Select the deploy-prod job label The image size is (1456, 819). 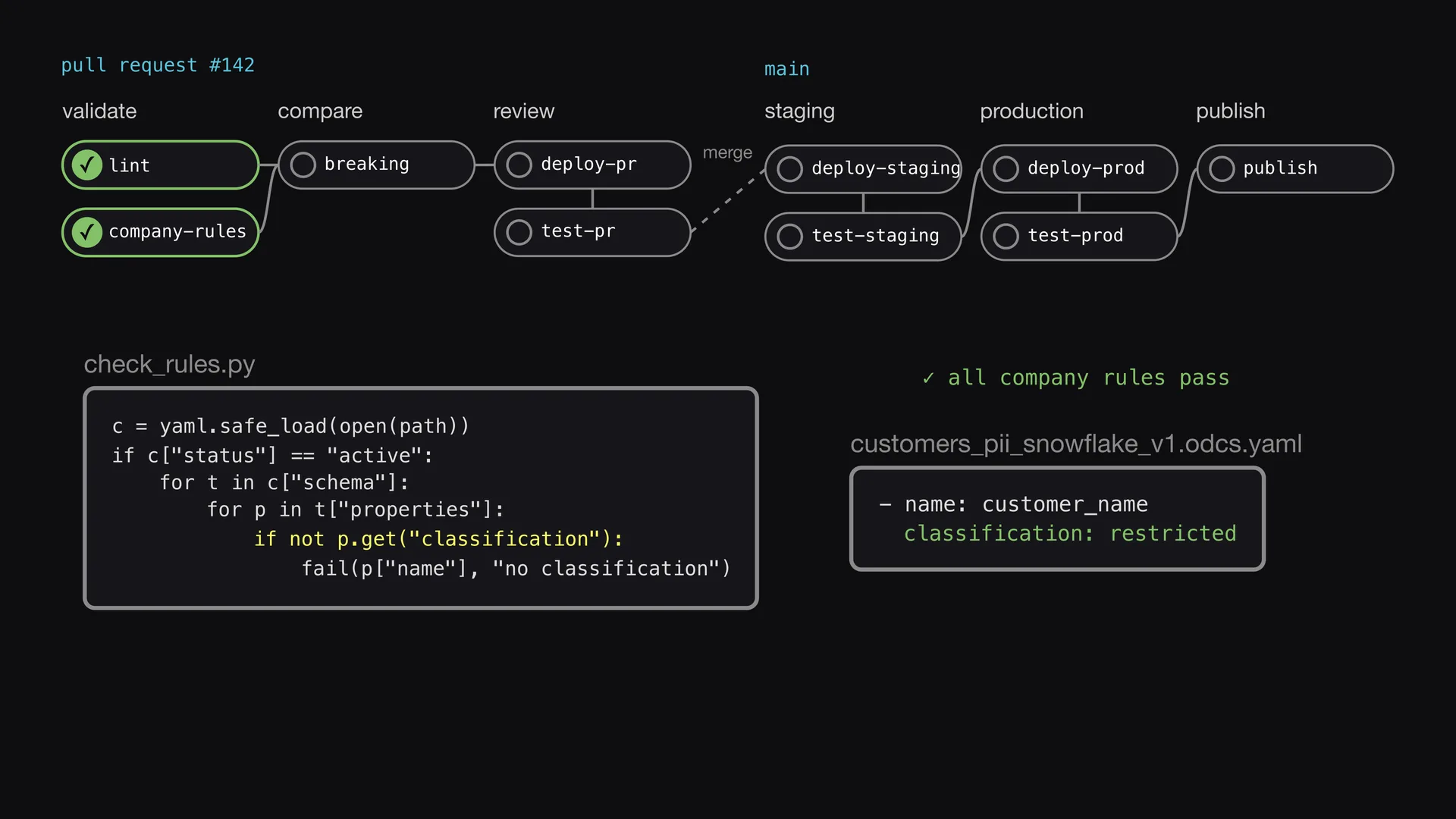pos(1086,168)
